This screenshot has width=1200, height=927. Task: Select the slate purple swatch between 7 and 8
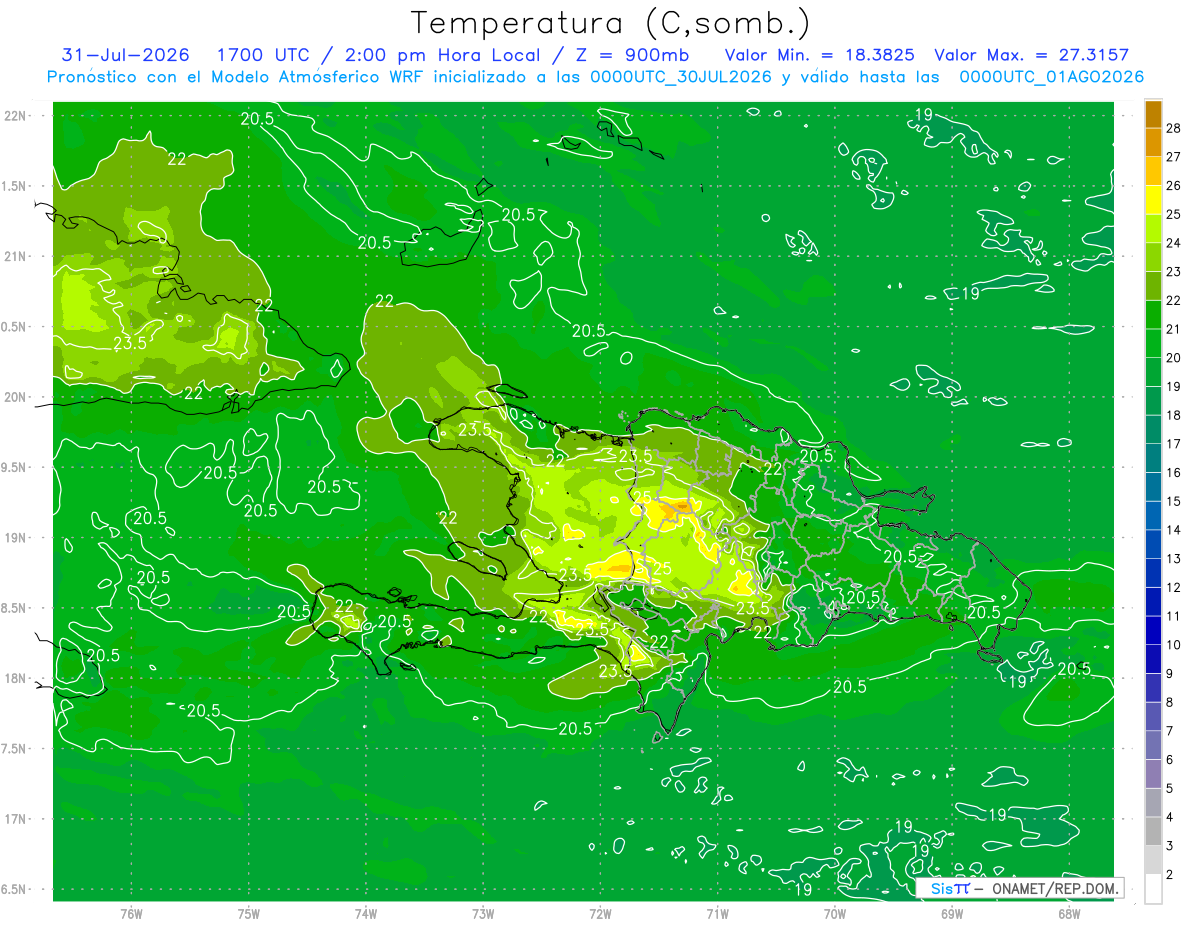pos(1153,717)
